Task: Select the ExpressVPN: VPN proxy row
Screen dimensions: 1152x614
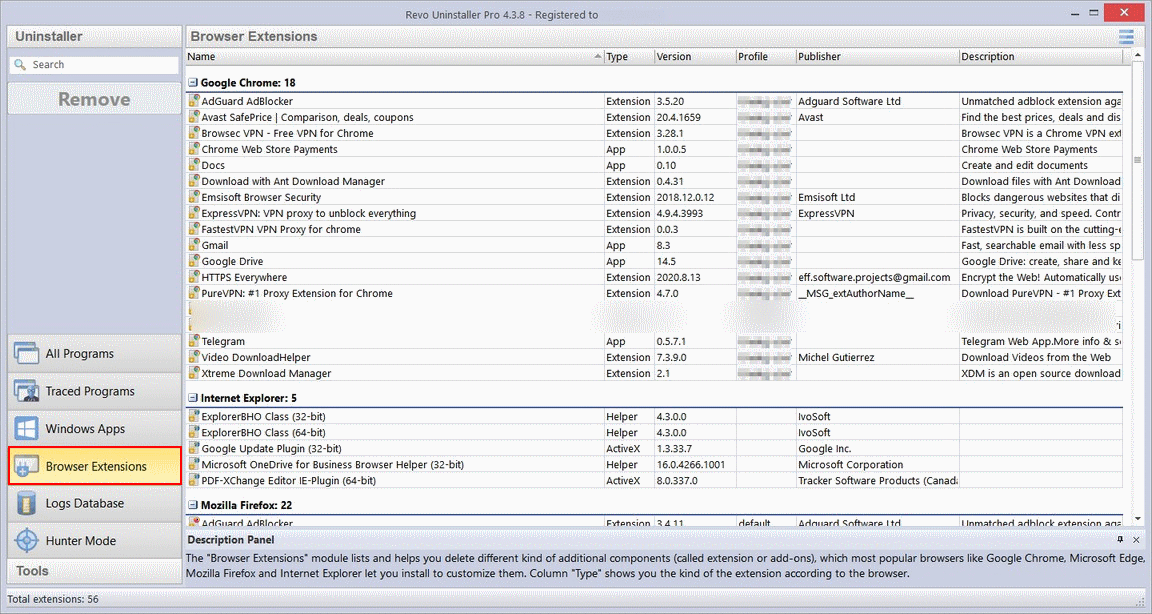Action: coord(655,213)
